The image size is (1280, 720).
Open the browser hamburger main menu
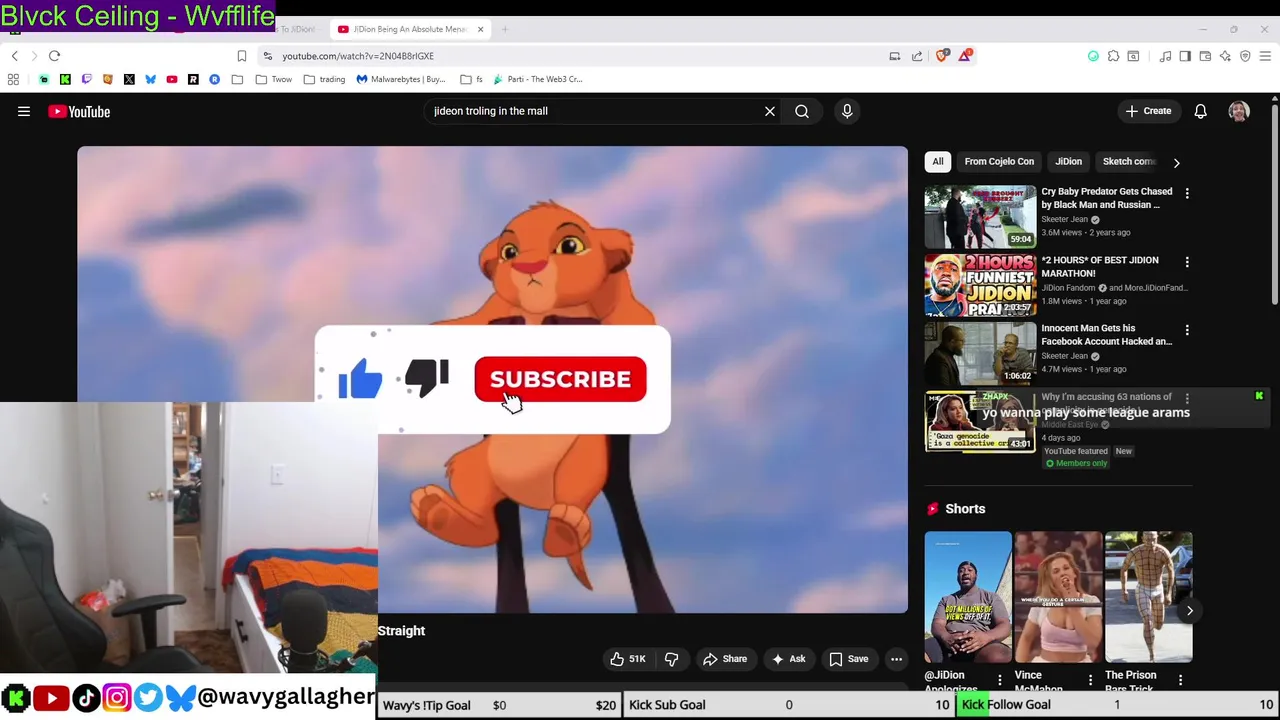[1265, 56]
